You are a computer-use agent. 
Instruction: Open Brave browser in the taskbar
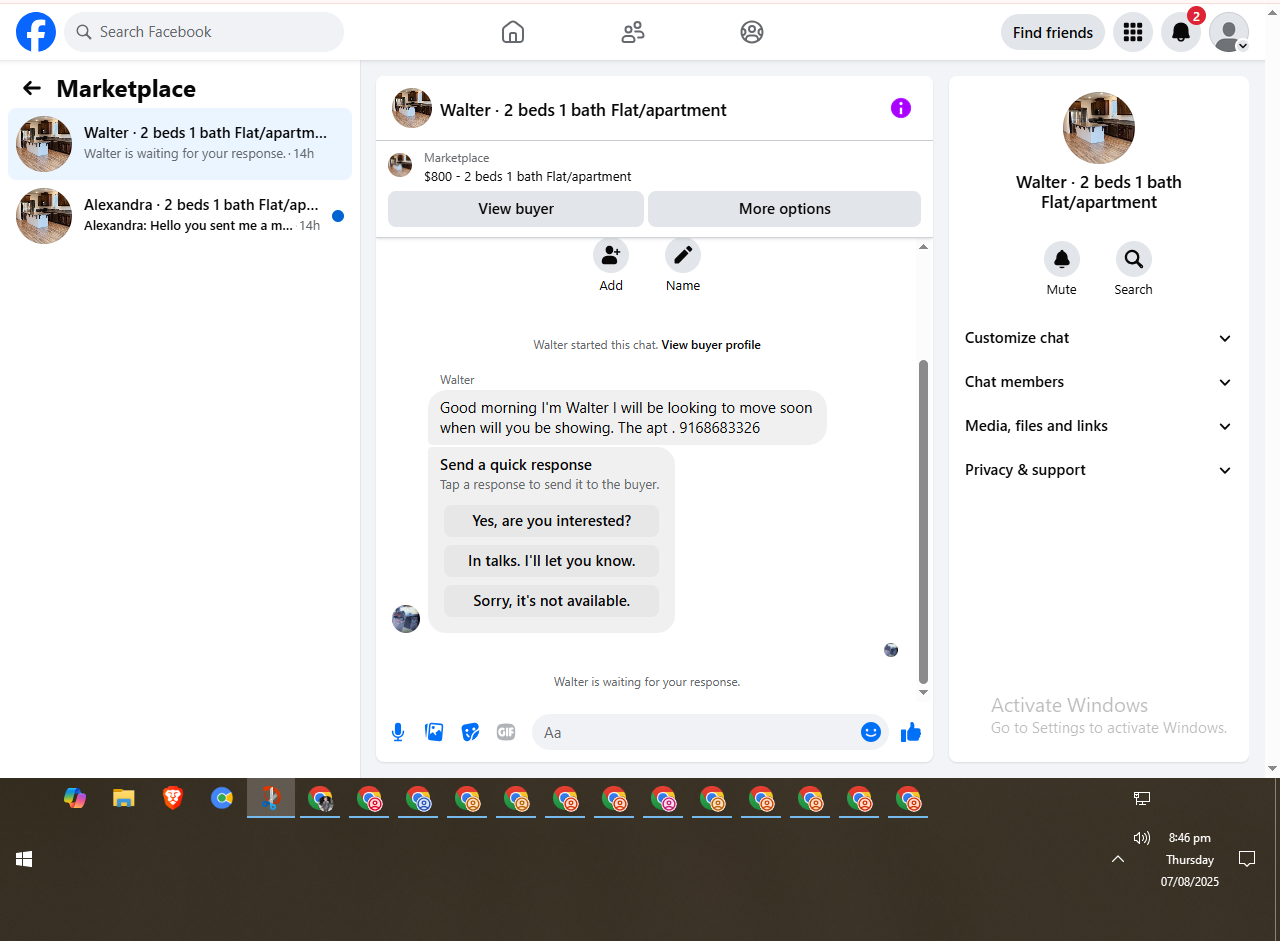pos(173,798)
